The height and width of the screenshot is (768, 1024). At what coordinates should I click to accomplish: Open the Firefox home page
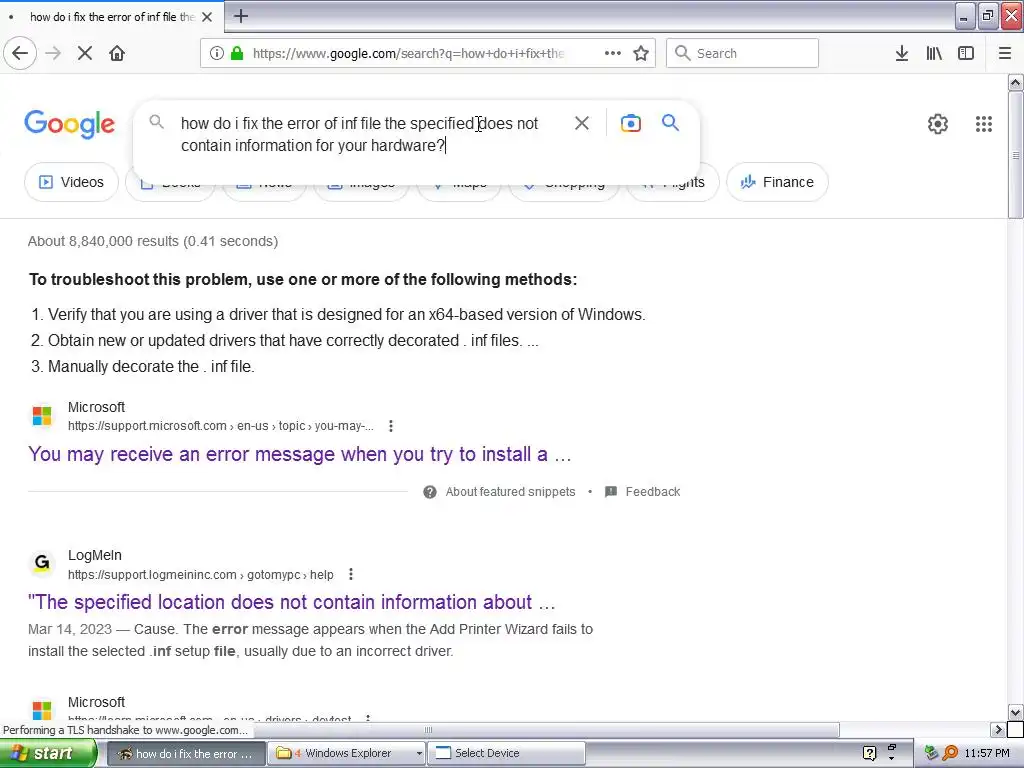(117, 53)
